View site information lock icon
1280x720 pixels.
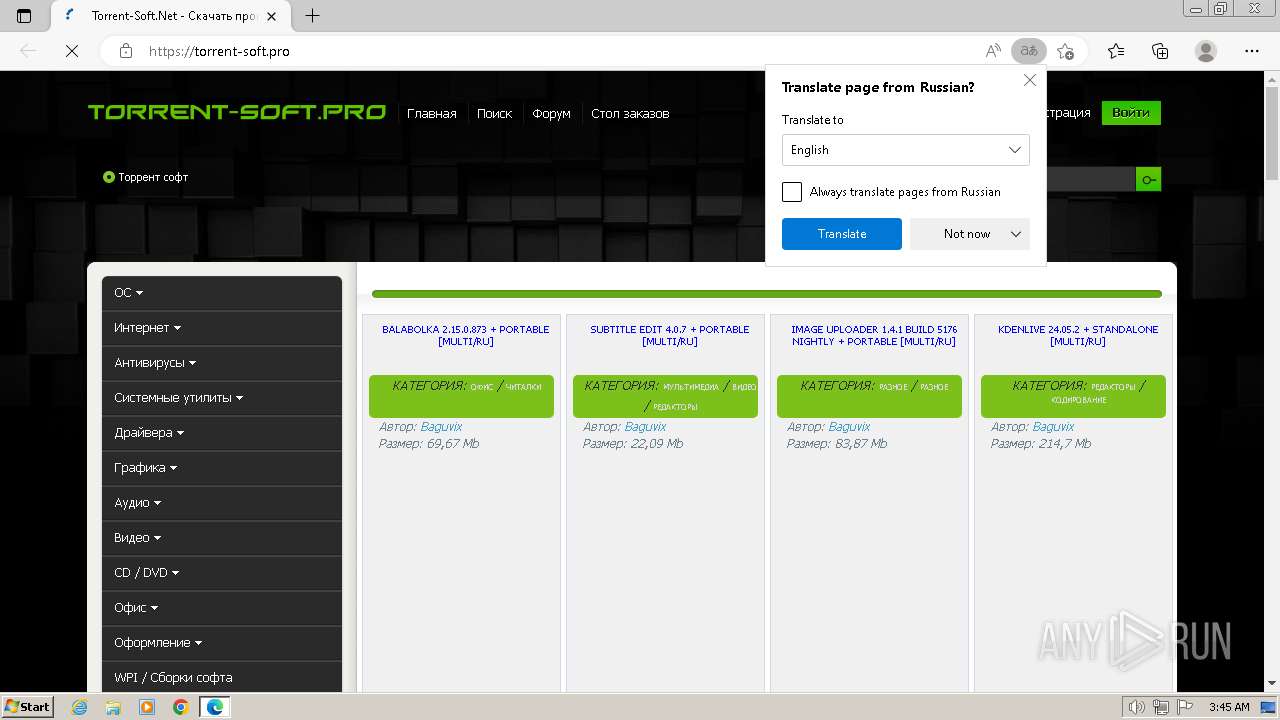click(125, 51)
